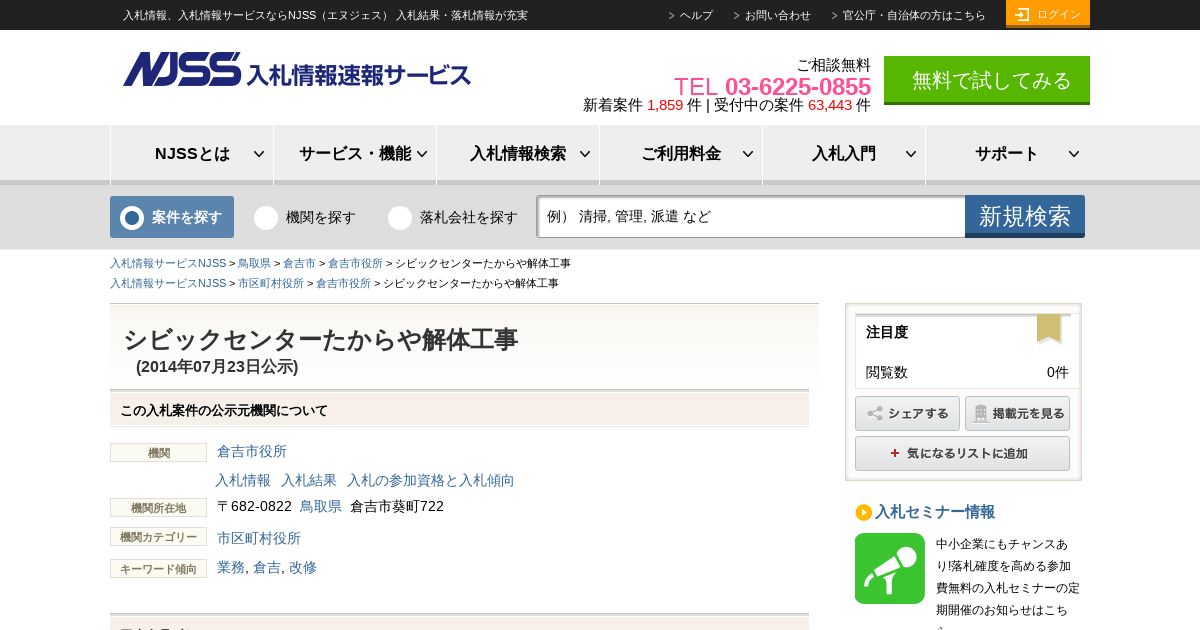Click the 掲載元を見る button

click(1017, 413)
